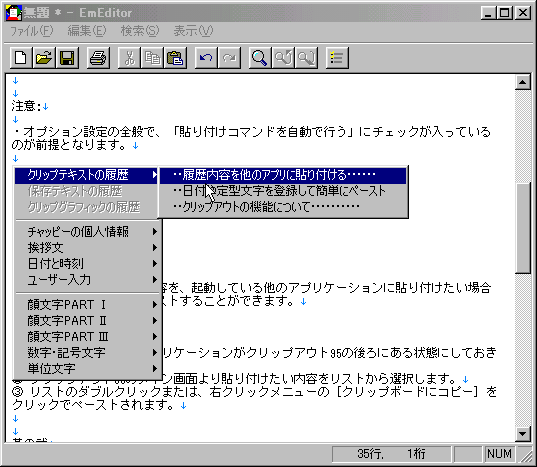Click the Print toolbar icon

(x=98, y=58)
